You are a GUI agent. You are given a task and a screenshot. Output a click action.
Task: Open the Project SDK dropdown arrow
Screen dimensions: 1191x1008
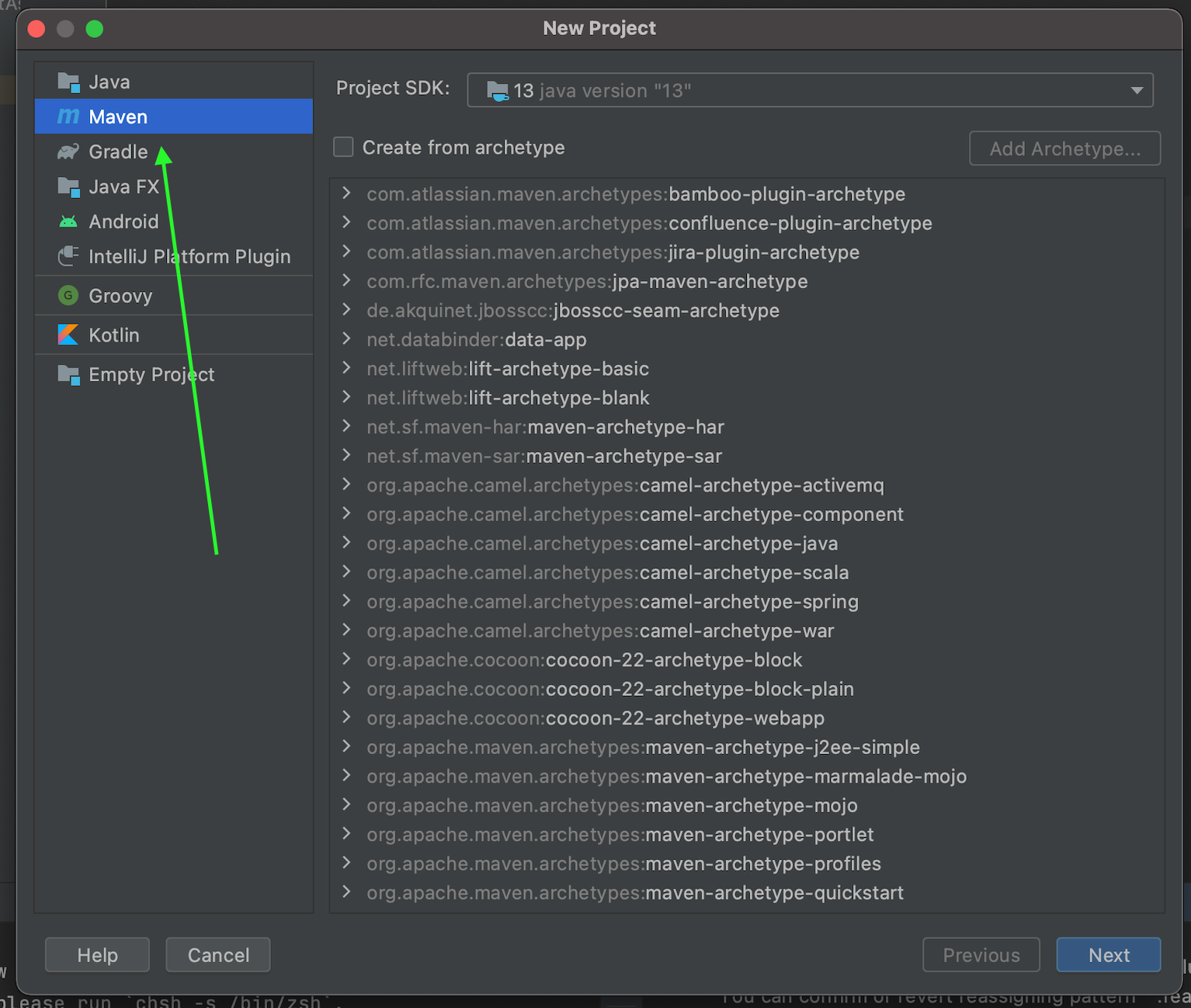(x=1137, y=90)
